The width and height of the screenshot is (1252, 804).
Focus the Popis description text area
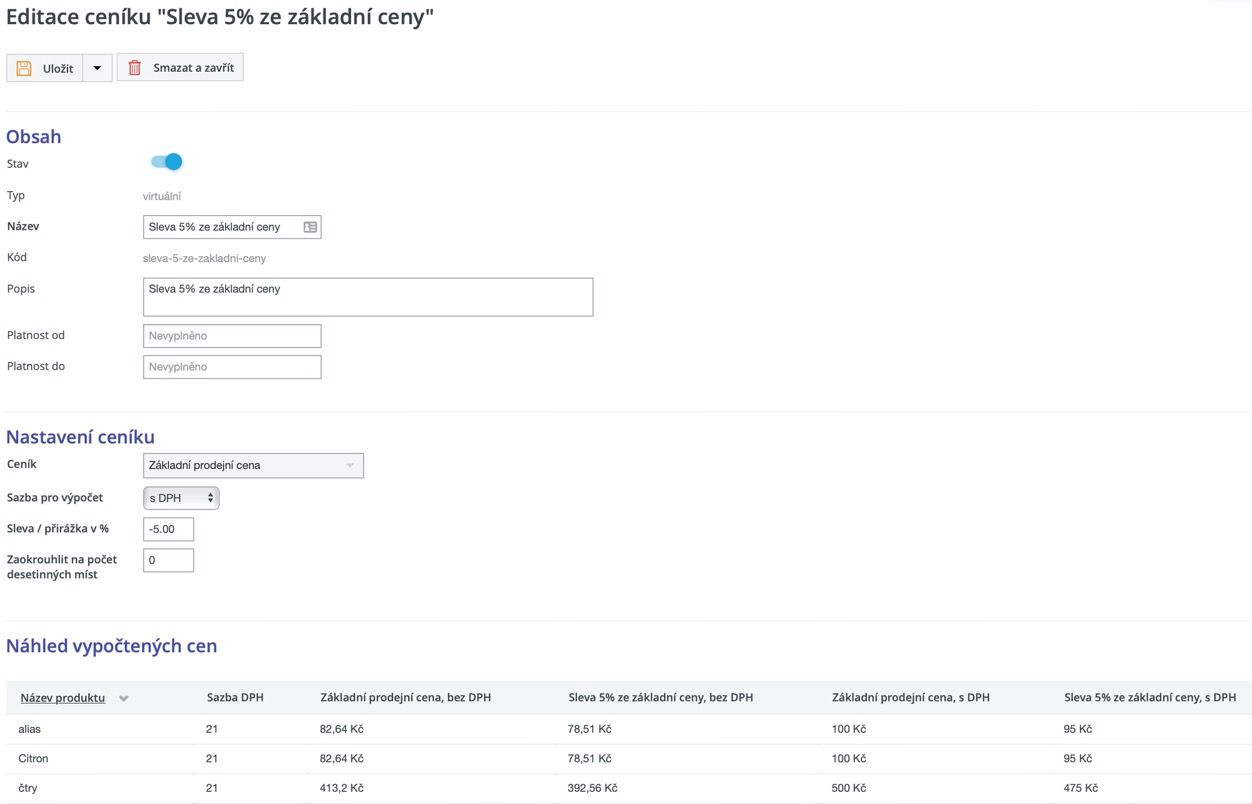pyautogui.click(x=368, y=296)
